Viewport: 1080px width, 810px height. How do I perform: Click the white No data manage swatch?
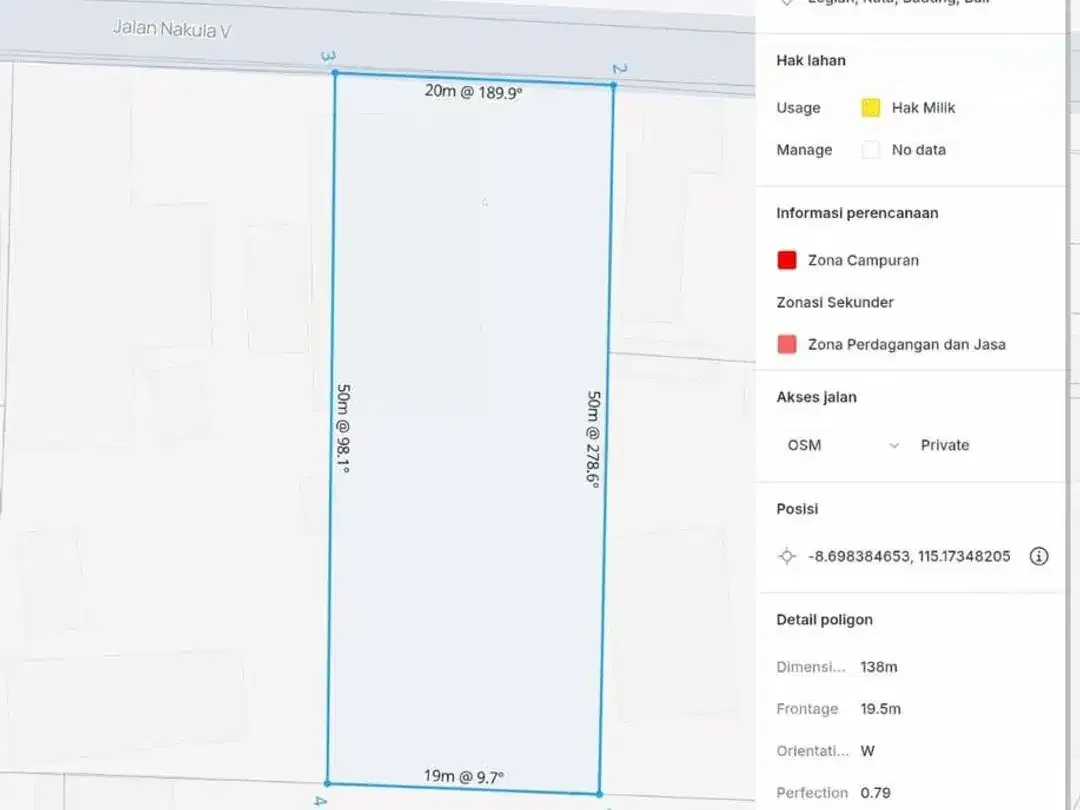pyautogui.click(x=871, y=149)
